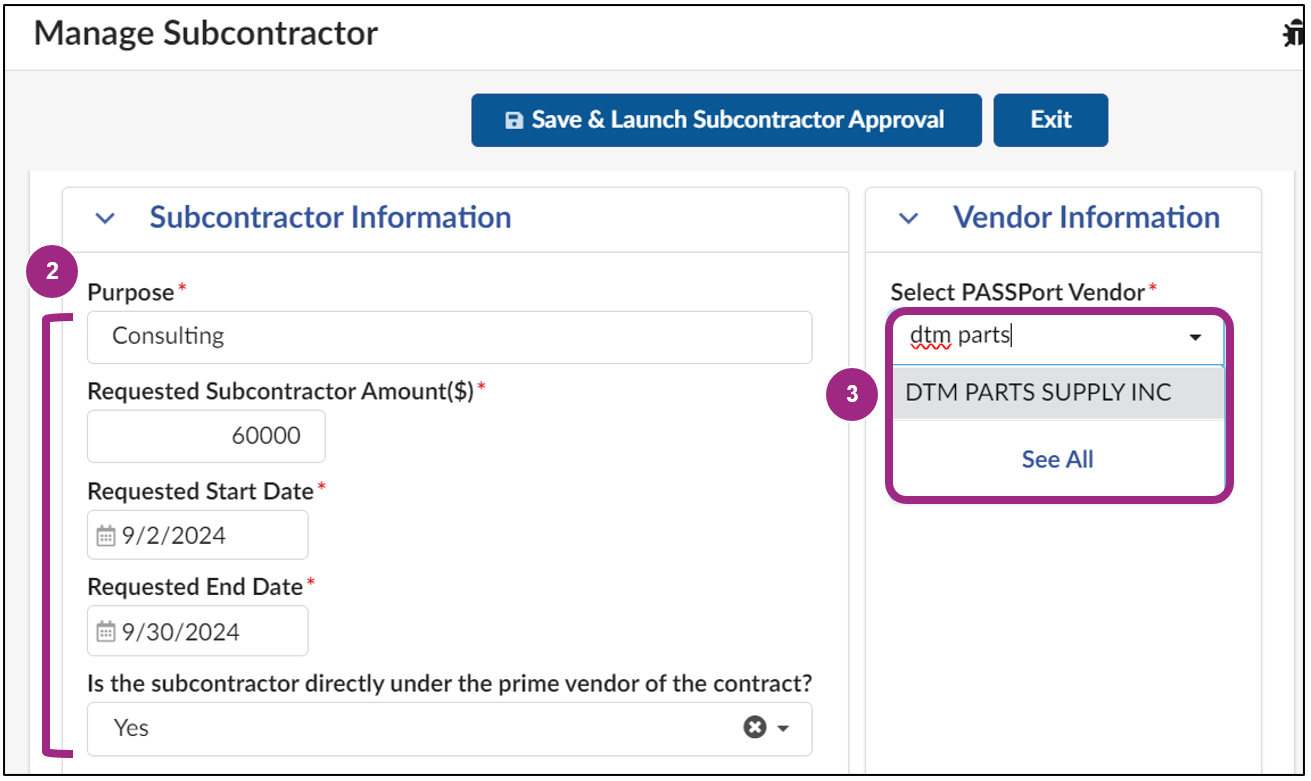Screen dimensions: 1311x781
Task: Open the See All vendor results link
Action: 1057,459
